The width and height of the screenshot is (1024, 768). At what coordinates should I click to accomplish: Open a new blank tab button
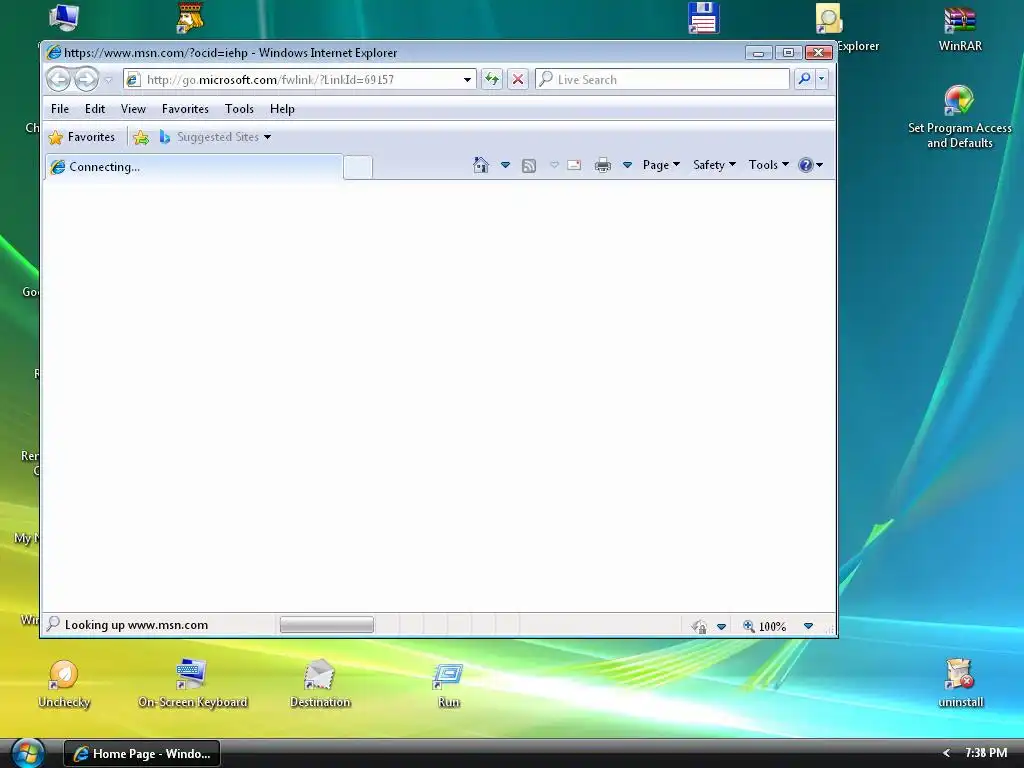click(358, 167)
